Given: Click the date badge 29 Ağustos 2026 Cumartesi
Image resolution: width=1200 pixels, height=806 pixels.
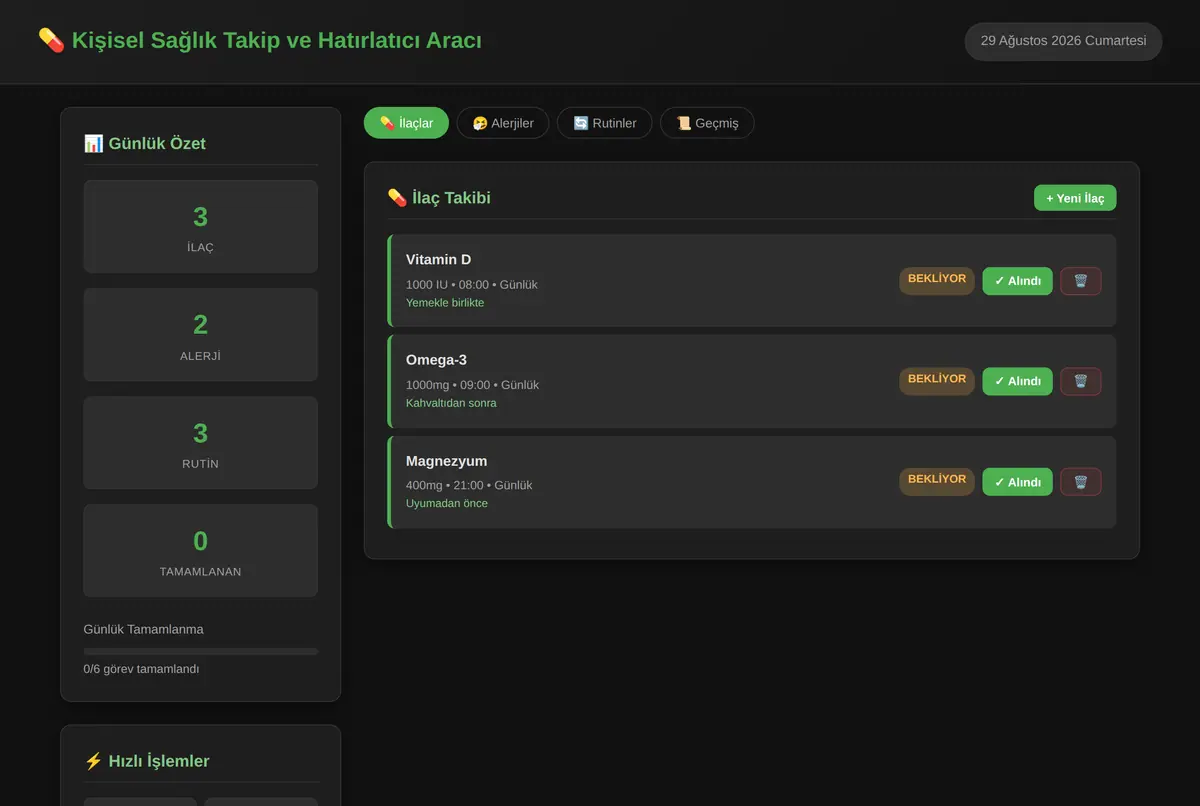Looking at the screenshot, I should tap(1063, 41).
